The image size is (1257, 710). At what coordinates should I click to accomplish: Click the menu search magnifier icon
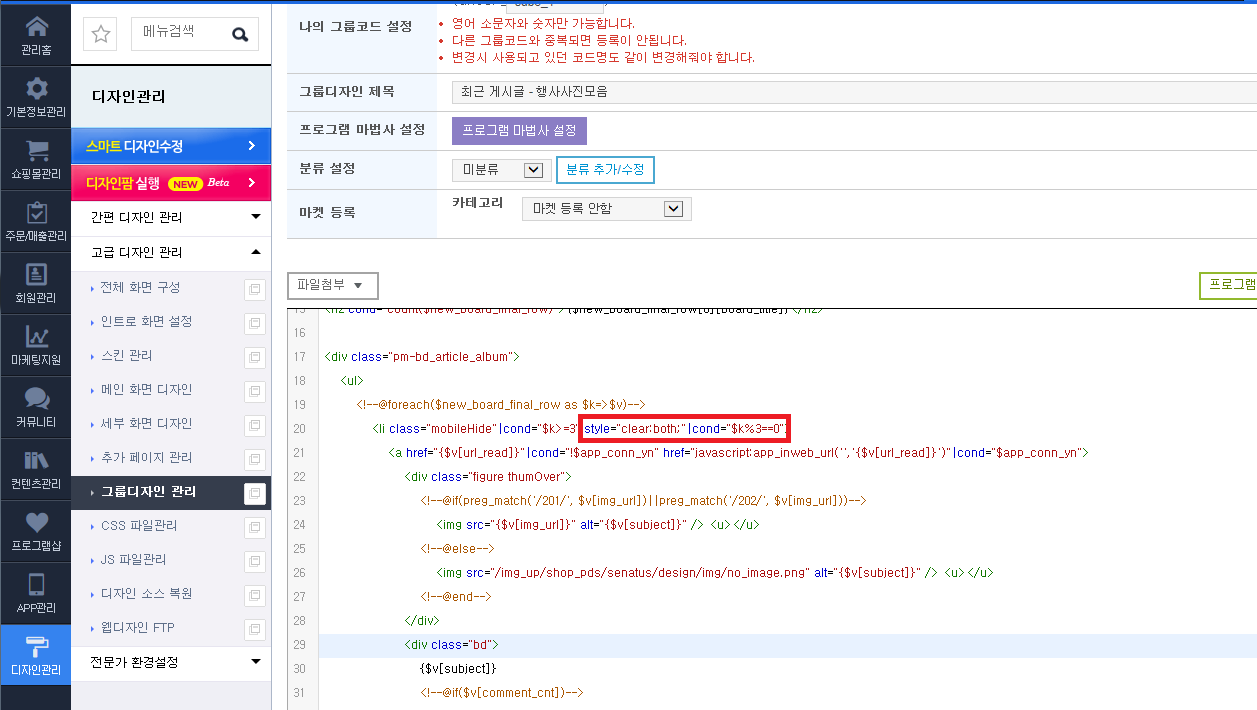coord(240,34)
